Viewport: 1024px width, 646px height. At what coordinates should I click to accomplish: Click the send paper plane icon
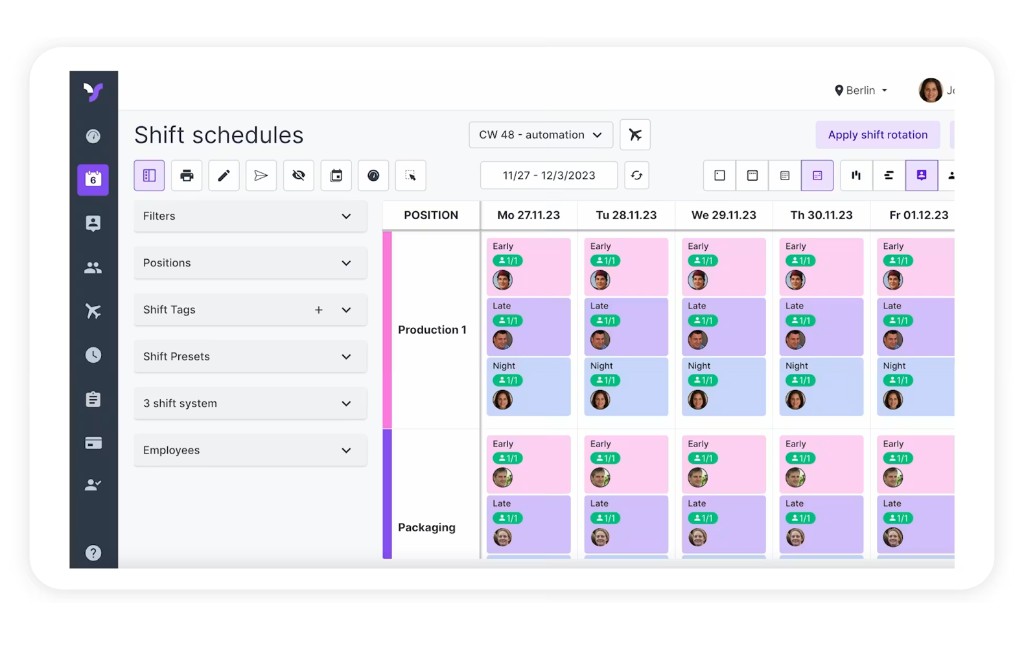261,175
